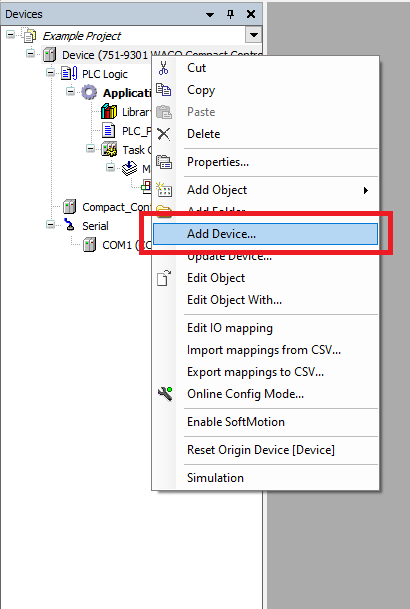Open the Add Object submenu arrow
Screen dimensions: 410x609
365,190
